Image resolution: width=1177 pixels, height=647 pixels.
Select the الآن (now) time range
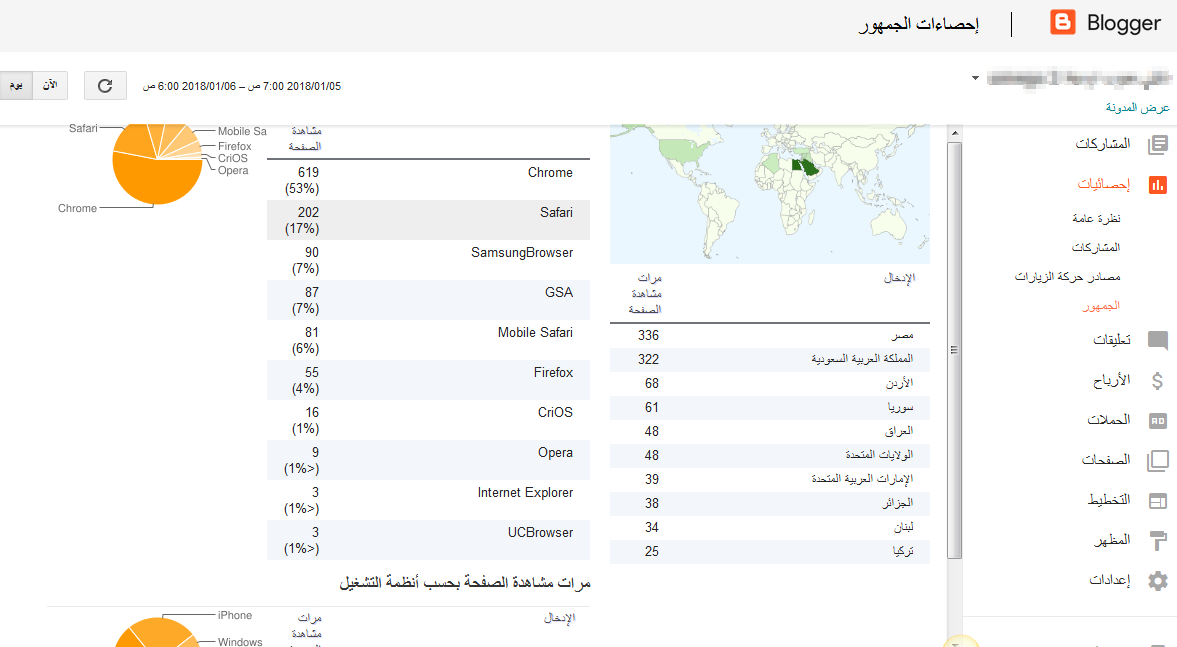point(50,86)
